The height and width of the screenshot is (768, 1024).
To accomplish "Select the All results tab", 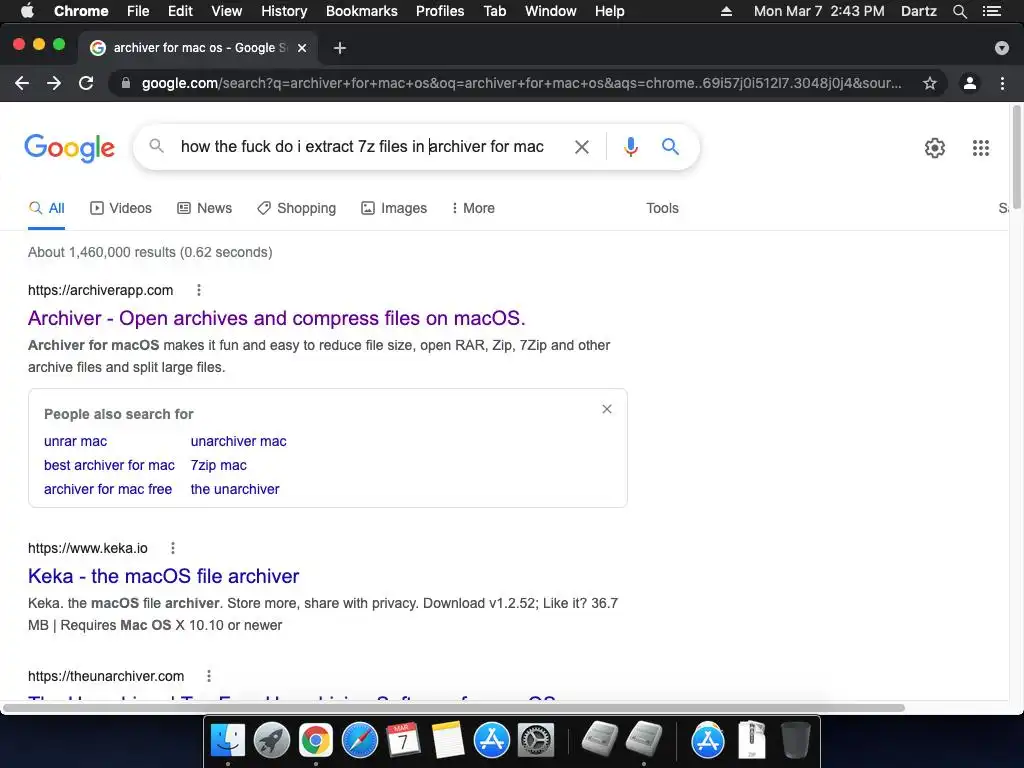I will click(x=46, y=208).
